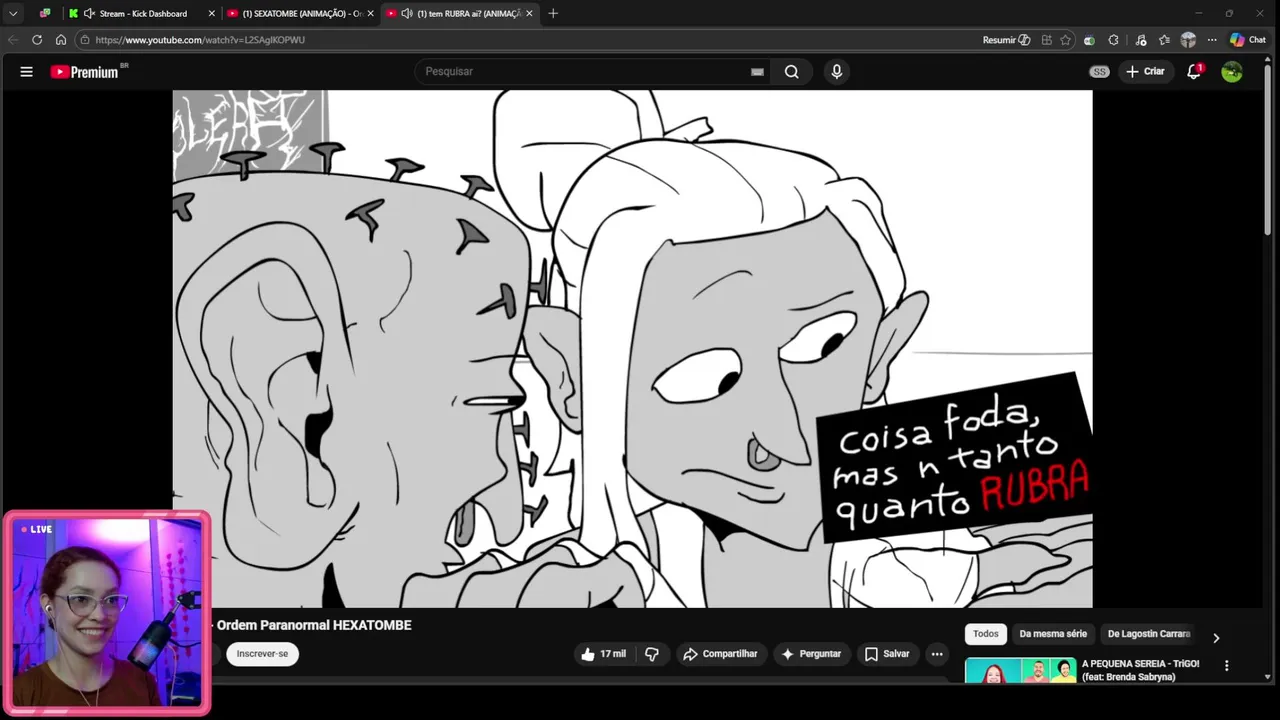Open the YouTube hamburger guide menu
Image resolution: width=1280 pixels, height=720 pixels.
(x=26, y=72)
